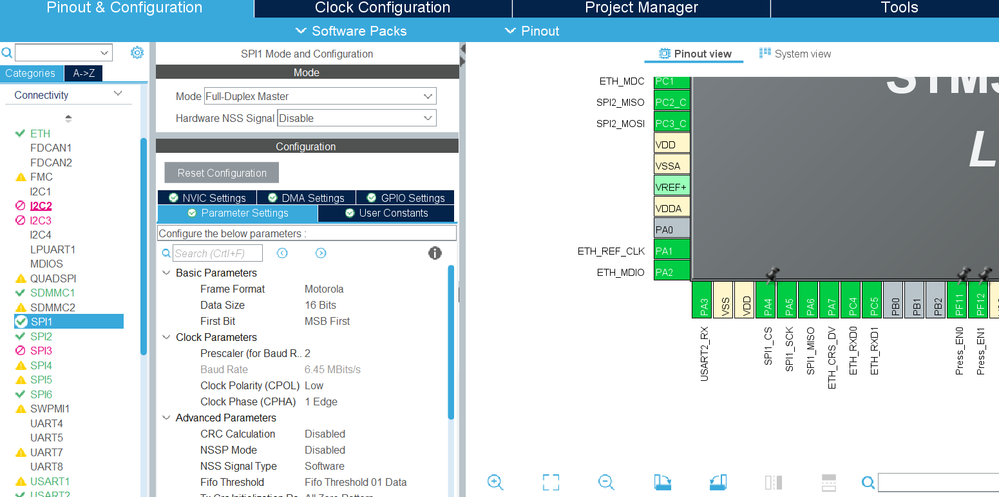Zoom in on the pinout view
Viewport: 999px width, 497px height.
tap(495, 482)
